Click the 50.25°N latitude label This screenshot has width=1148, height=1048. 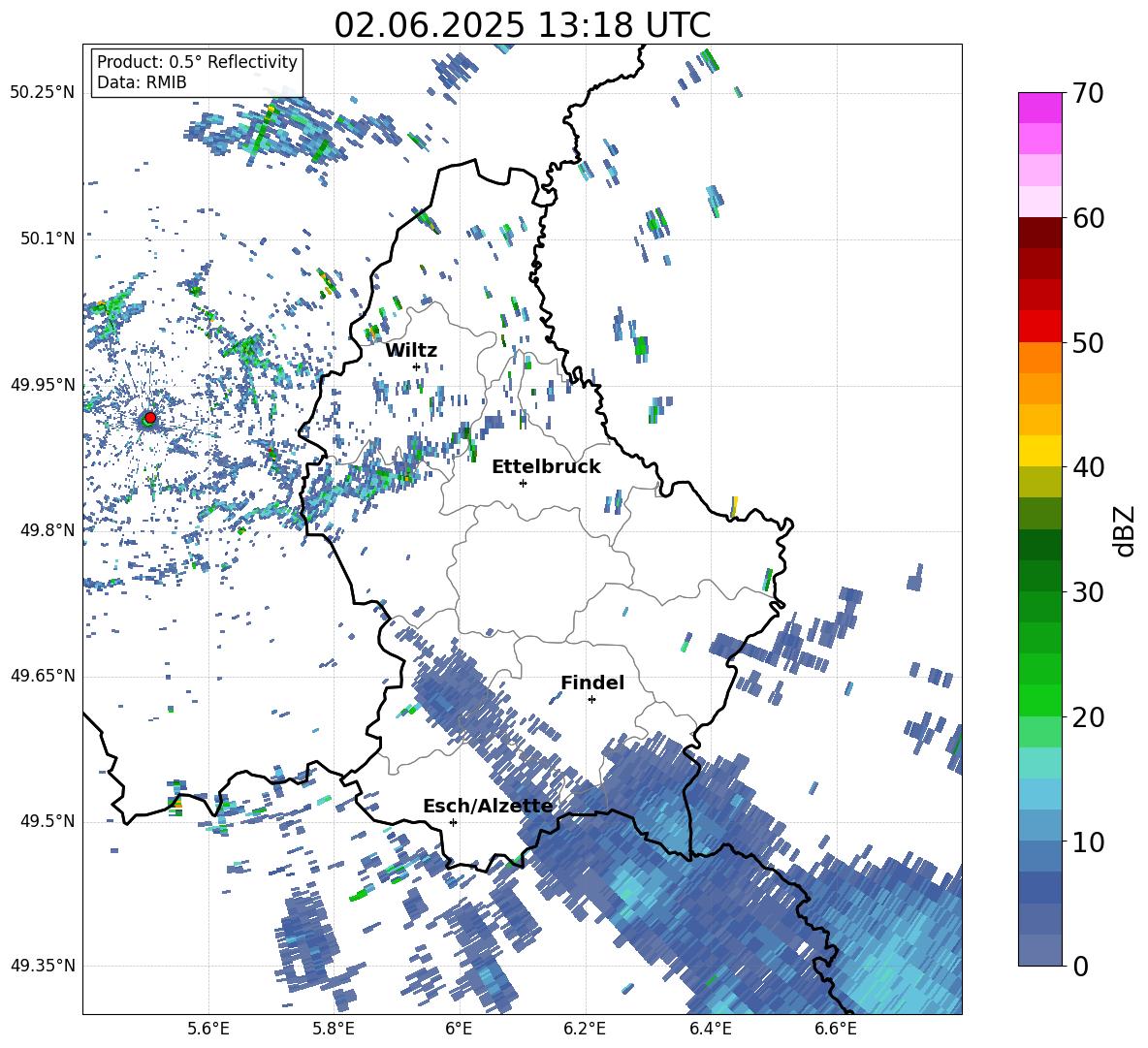tap(43, 93)
